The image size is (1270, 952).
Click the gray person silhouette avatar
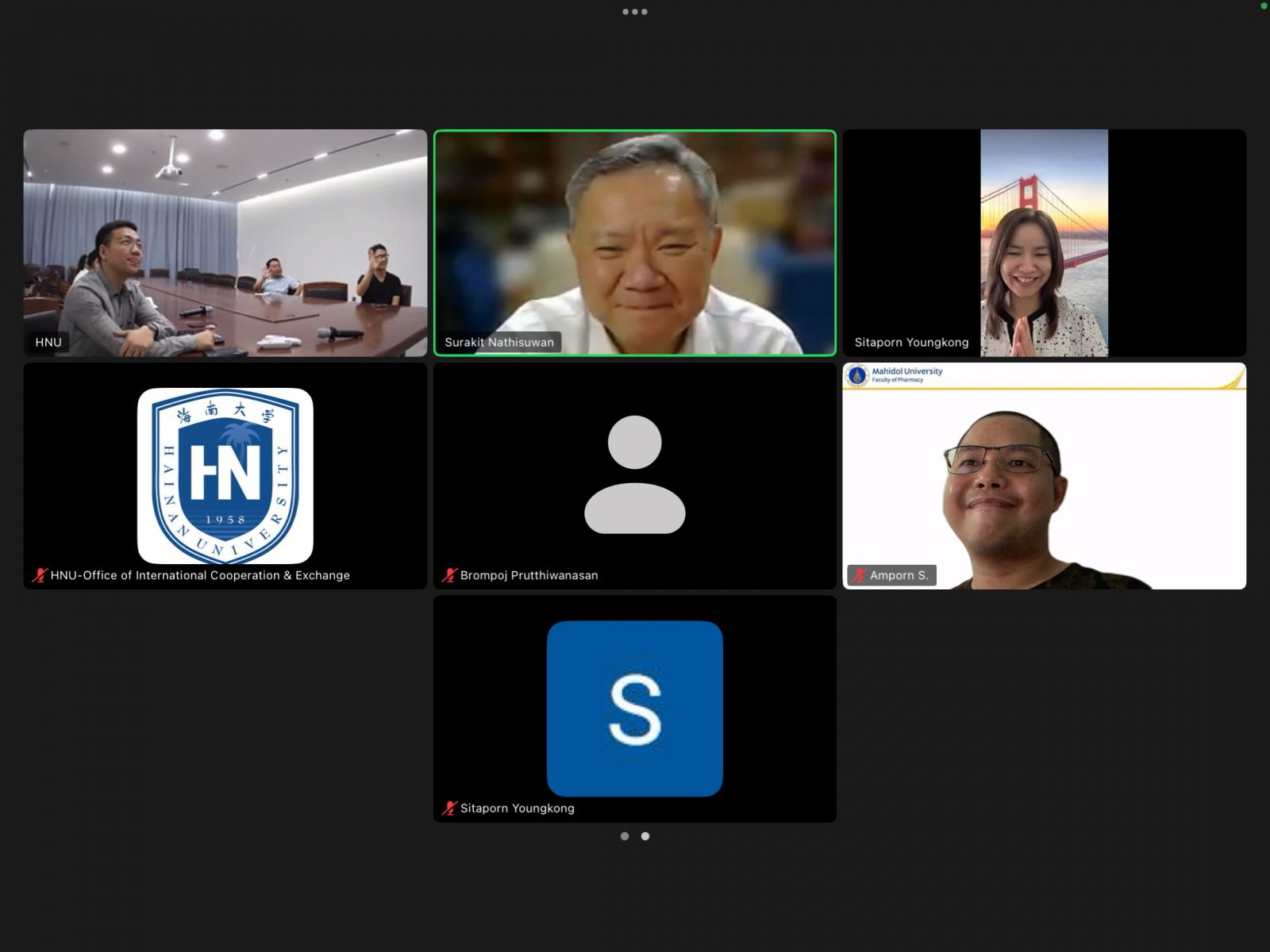635,474
